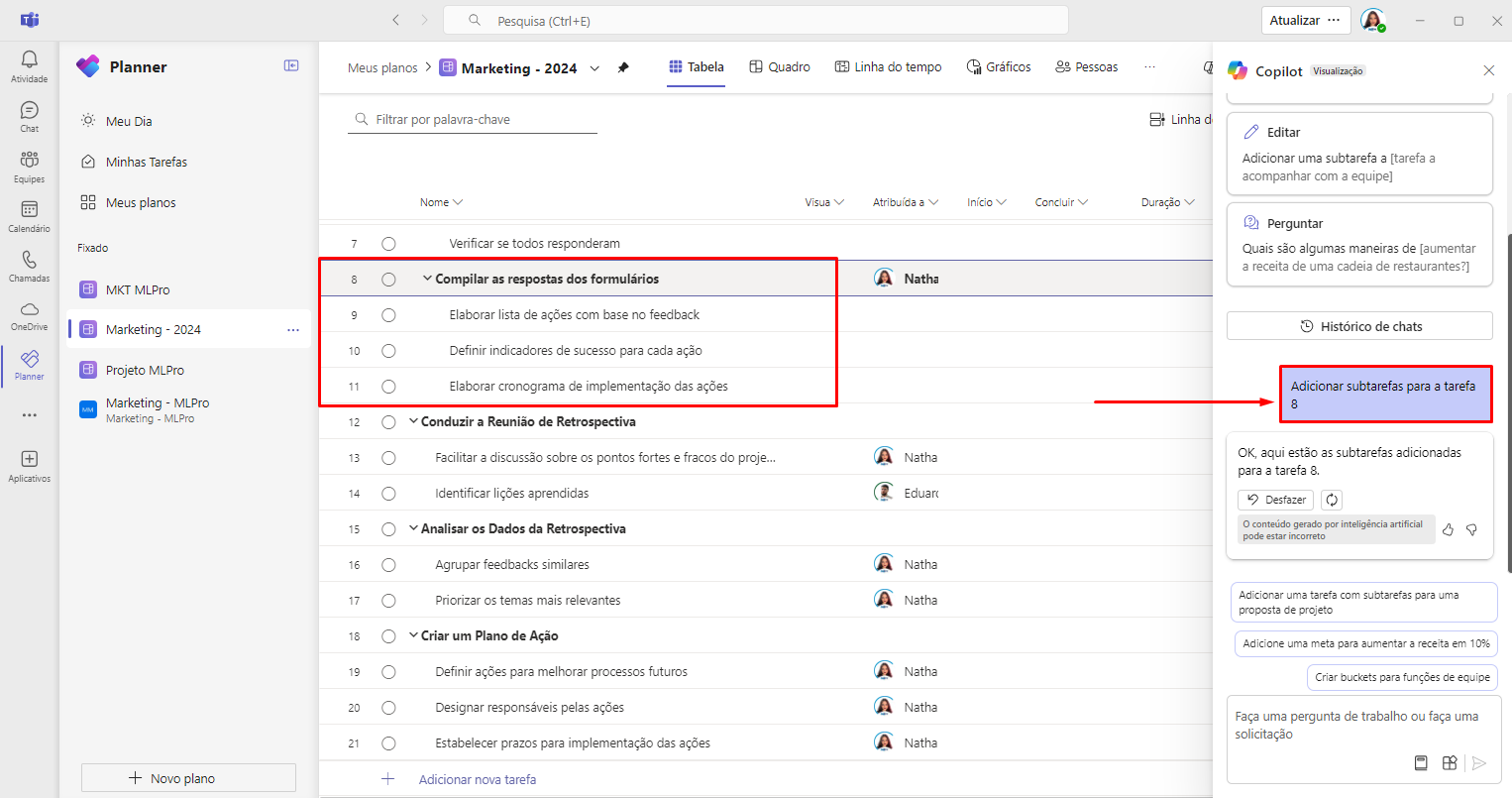Image resolution: width=1512 pixels, height=798 pixels.
Task: Switch to the Pessoas tab
Action: pos(1086,67)
